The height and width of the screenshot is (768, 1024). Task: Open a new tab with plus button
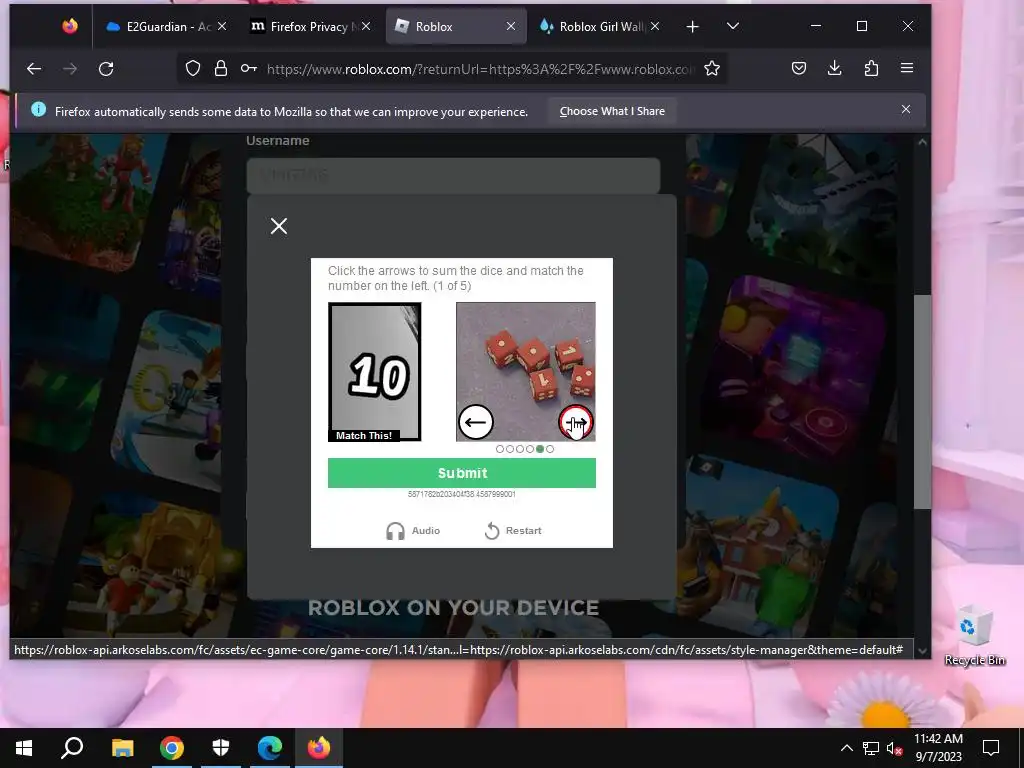(693, 26)
